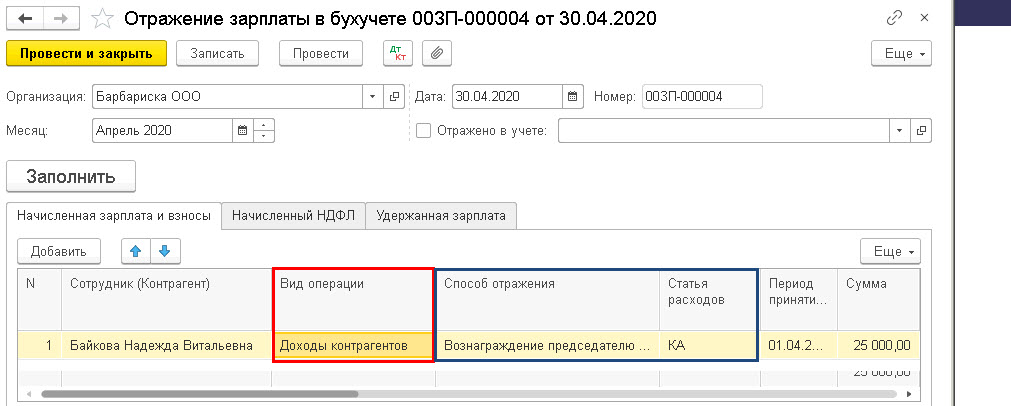The width and height of the screenshot is (1011, 406).
Task: Add document to favorites with star
Action: [103, 19]
